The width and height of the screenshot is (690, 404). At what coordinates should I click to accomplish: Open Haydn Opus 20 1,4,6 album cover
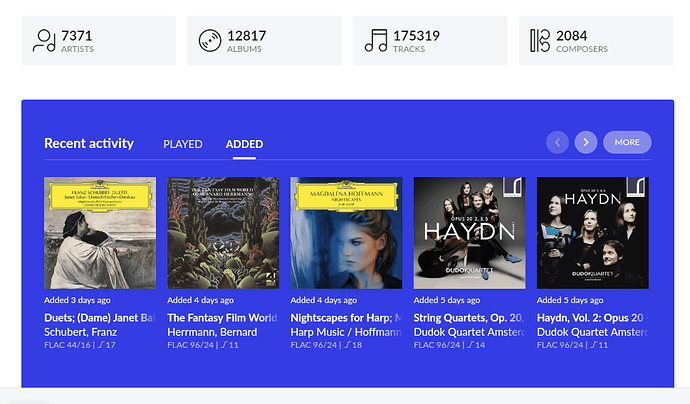coord(593,233)
